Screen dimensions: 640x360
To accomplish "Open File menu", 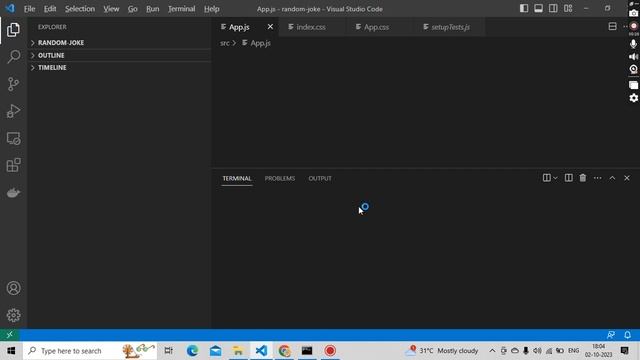I will pos(29,9).
